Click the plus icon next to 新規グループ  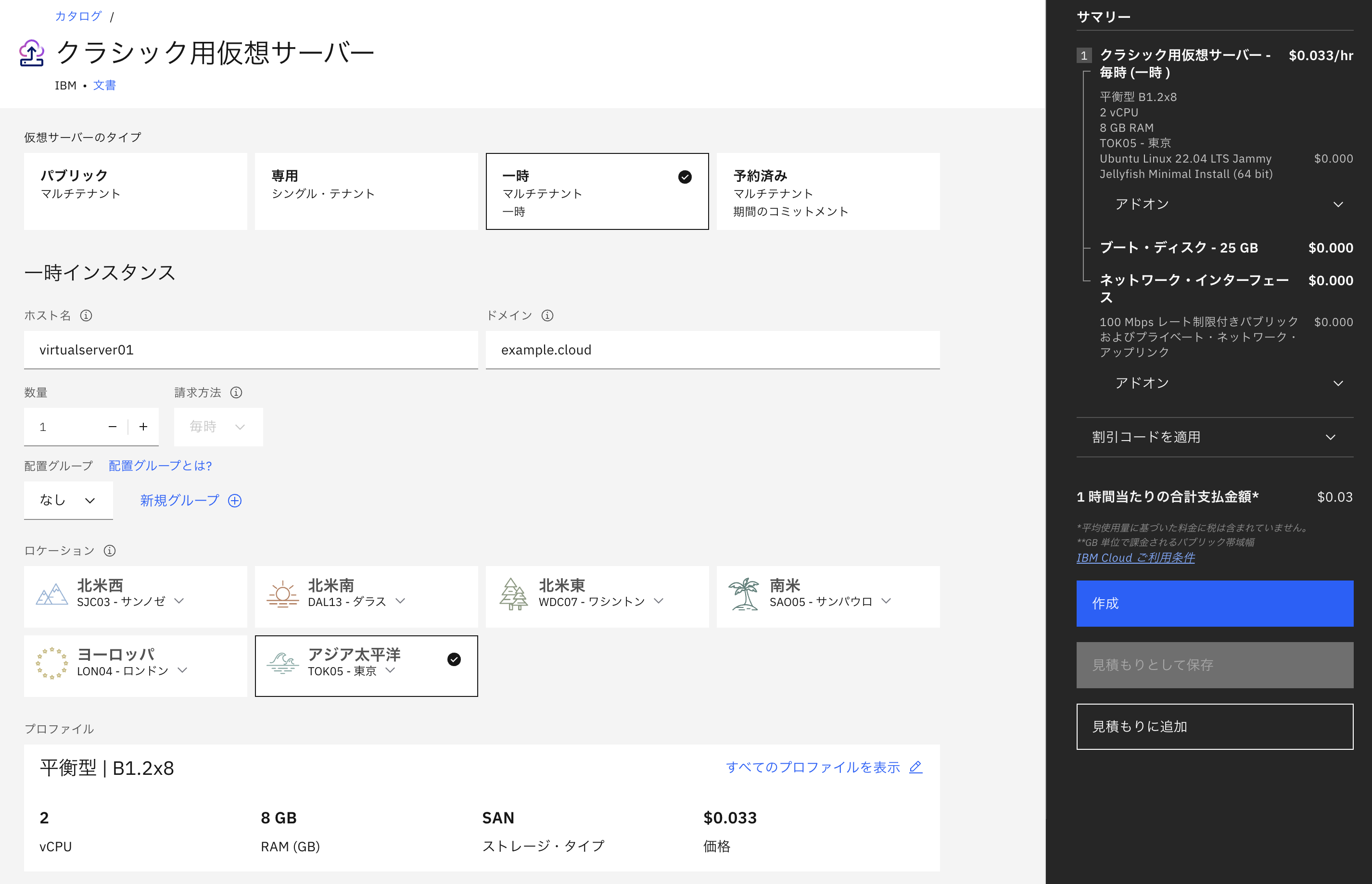pyautogui.click(x=234, y=500)
